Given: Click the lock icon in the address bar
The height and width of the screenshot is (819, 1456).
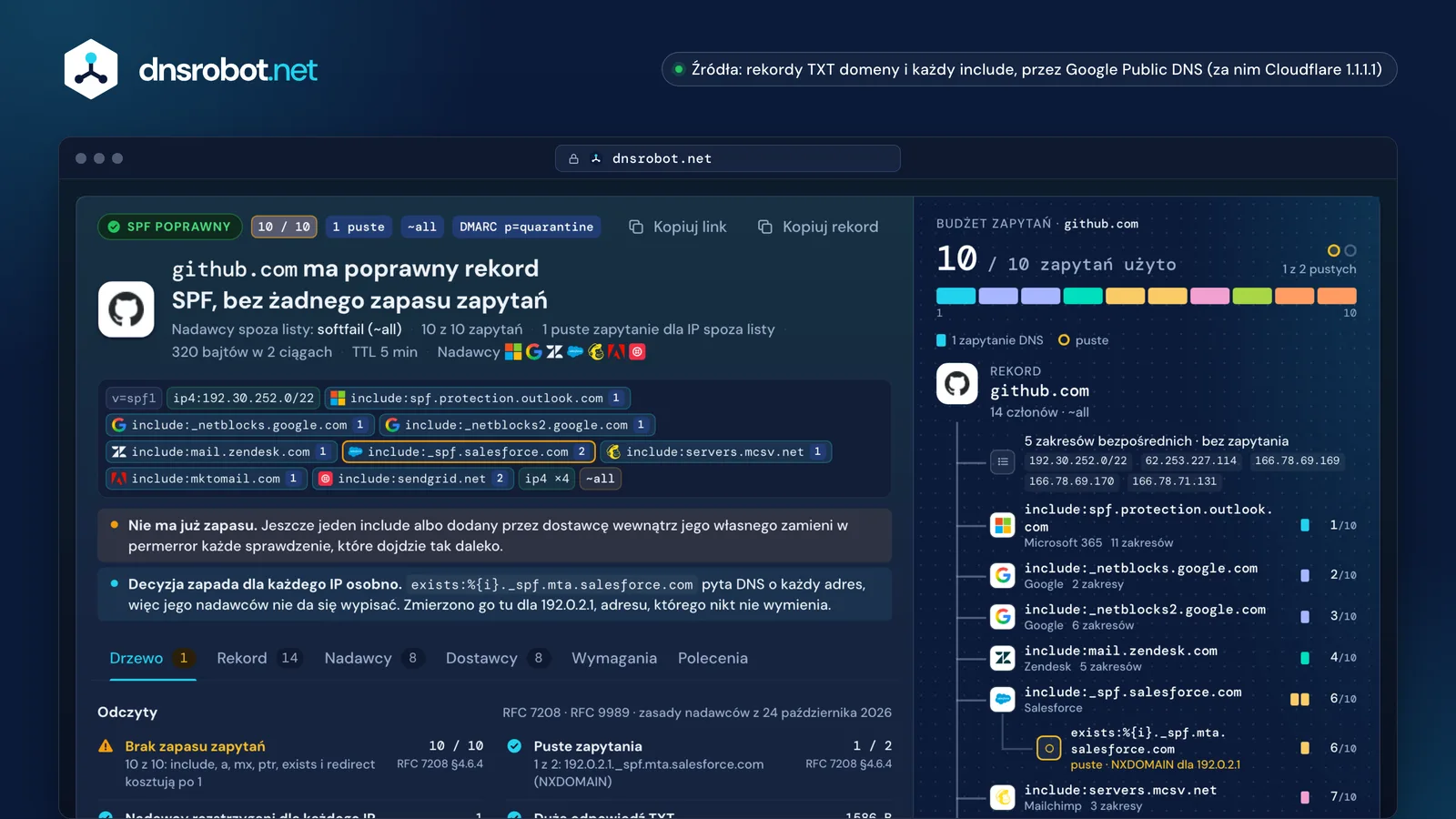Looking at the screenshot, I should click(573, 158).
